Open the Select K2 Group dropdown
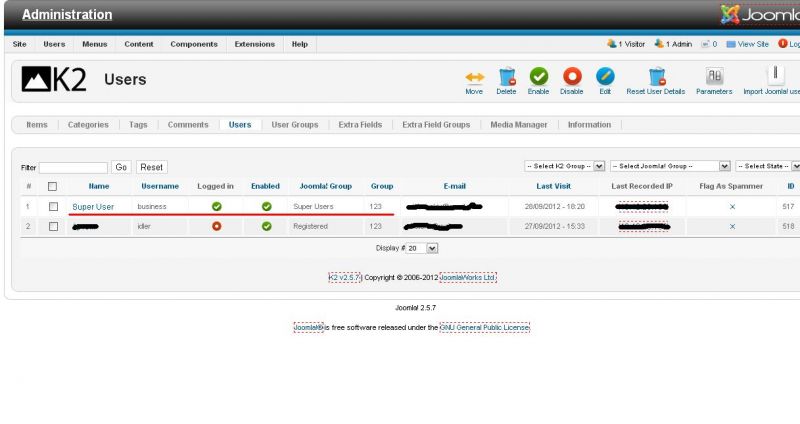This screenshot has width=800, height=424. pyautogui.click(x=564, y=166)
